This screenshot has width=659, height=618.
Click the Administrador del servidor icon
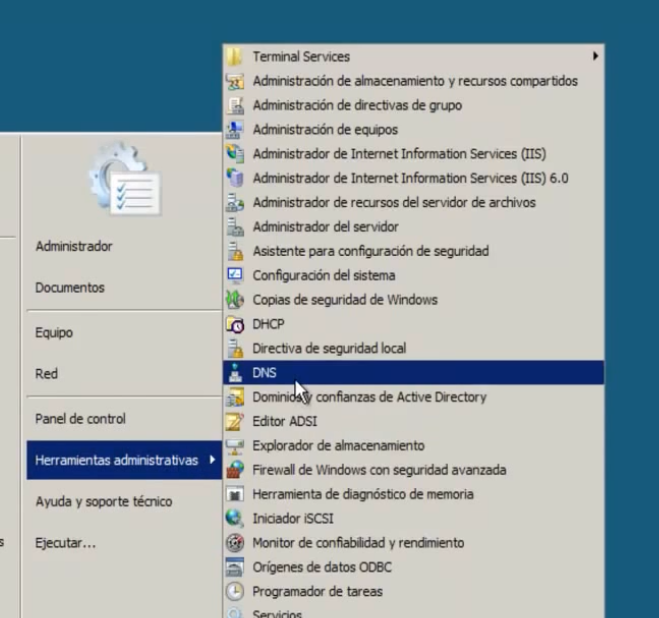235,227
